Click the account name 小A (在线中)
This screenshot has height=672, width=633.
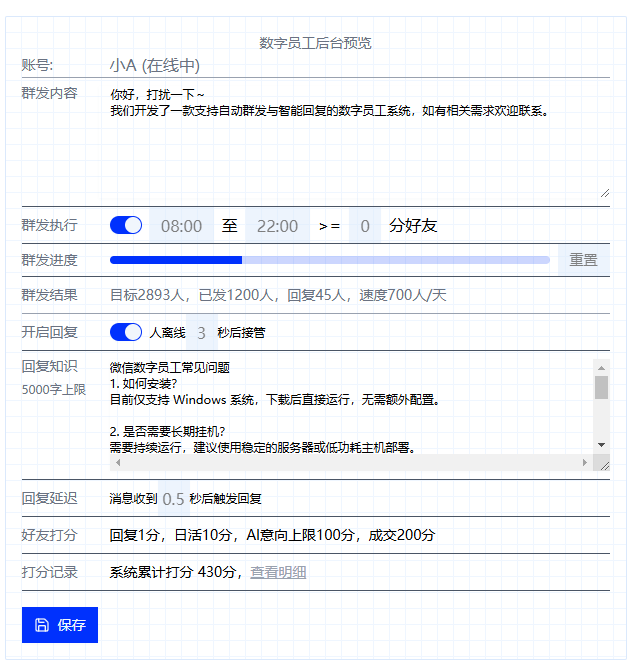(155, 65)
